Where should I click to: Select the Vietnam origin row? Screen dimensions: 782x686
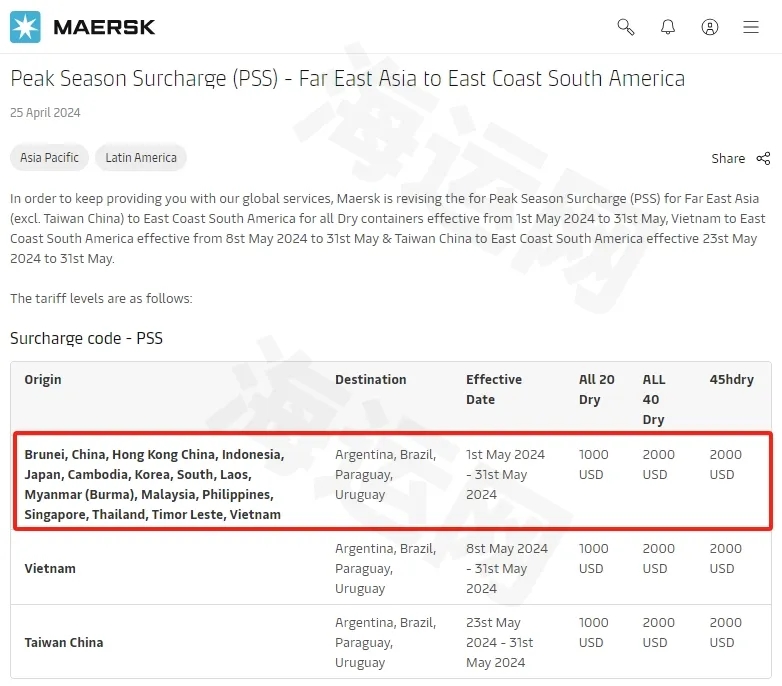pos(391,568)
